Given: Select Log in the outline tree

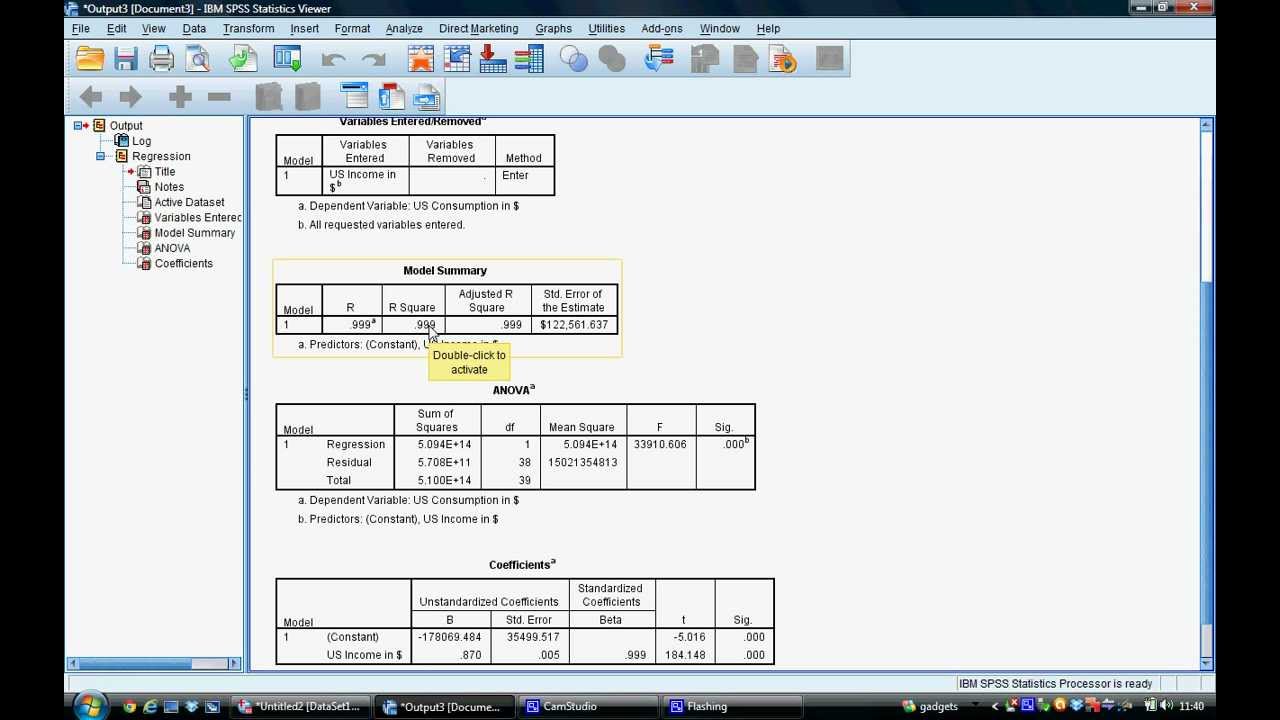Looking at the screenshot, I should [x=141, y=141].
